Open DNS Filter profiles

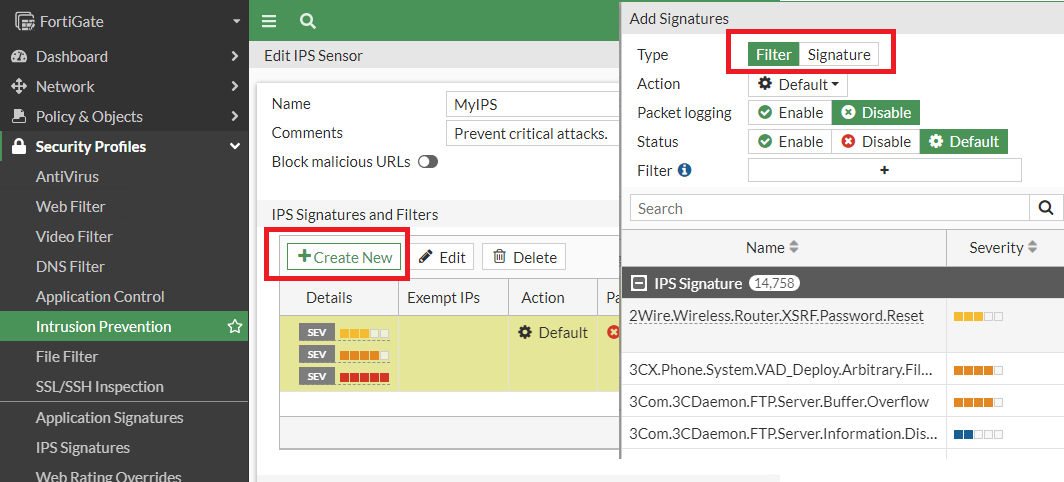(x=70, y=267)
